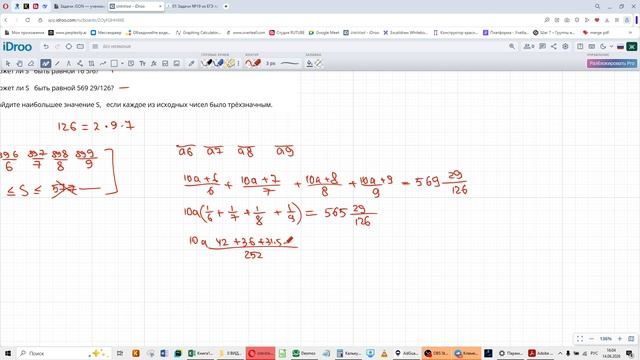
Task: Select the fx formula tool
Action: pos(154,63)
